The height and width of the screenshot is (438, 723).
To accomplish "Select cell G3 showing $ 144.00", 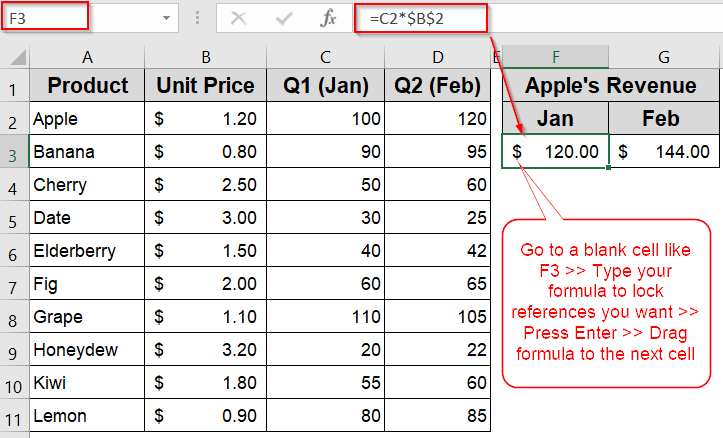I will point(664,151).
